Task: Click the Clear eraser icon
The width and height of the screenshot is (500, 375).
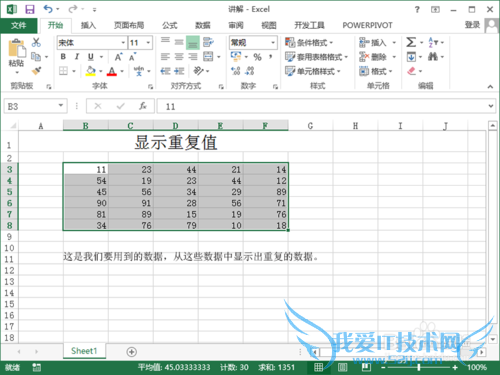Action: [411, 71]
